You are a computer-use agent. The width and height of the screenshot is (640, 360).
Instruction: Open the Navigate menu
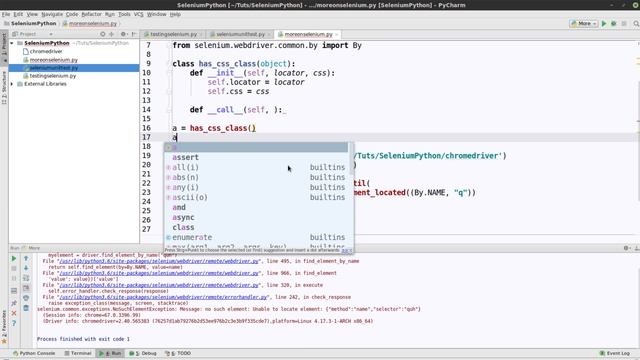click(52, 14)
